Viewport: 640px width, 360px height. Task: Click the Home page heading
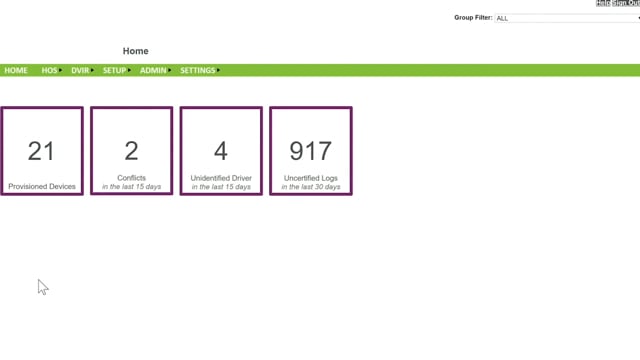click(x=136, y=51)
